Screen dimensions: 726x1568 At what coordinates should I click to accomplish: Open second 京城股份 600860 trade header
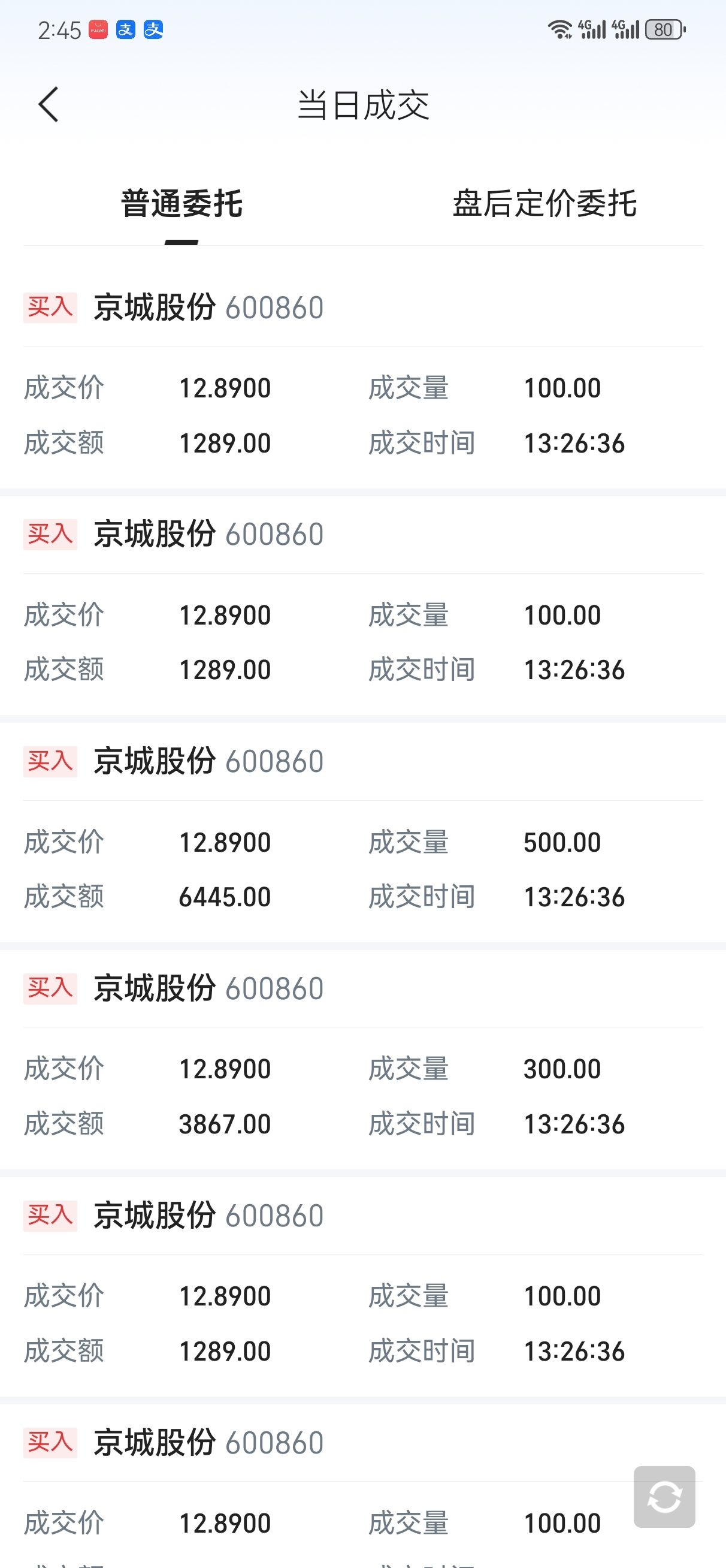point(208,535)
